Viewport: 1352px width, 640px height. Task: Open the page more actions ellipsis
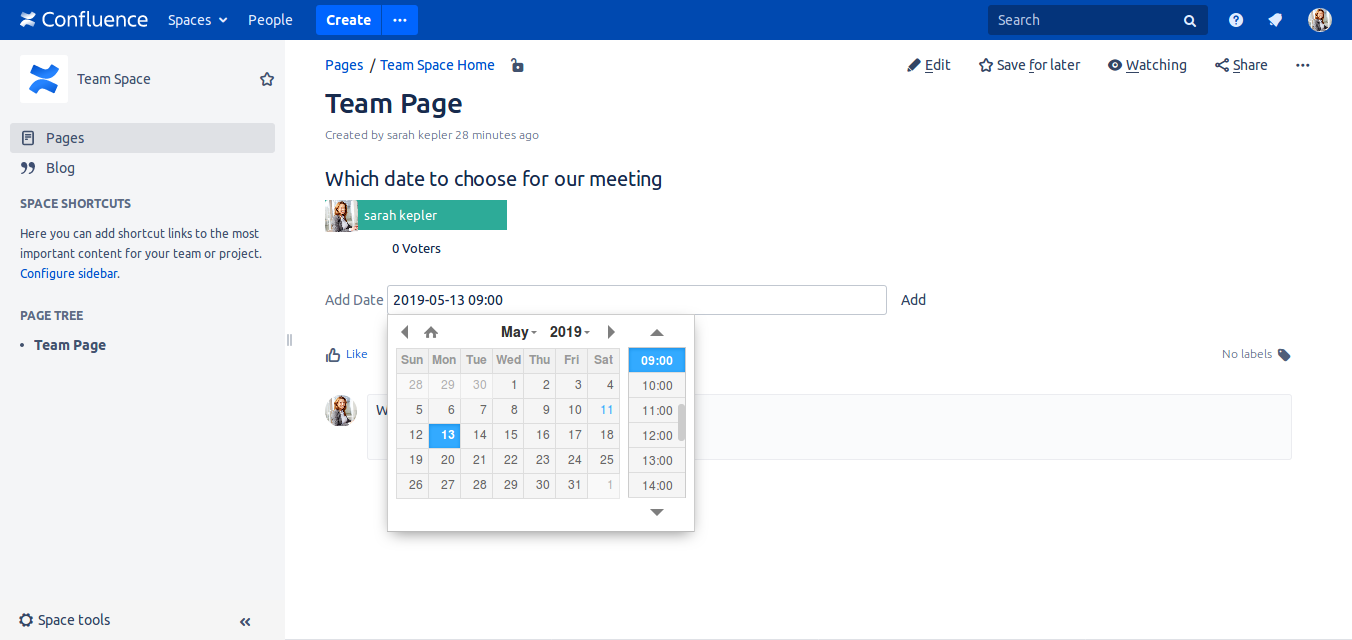[1302, 65]
